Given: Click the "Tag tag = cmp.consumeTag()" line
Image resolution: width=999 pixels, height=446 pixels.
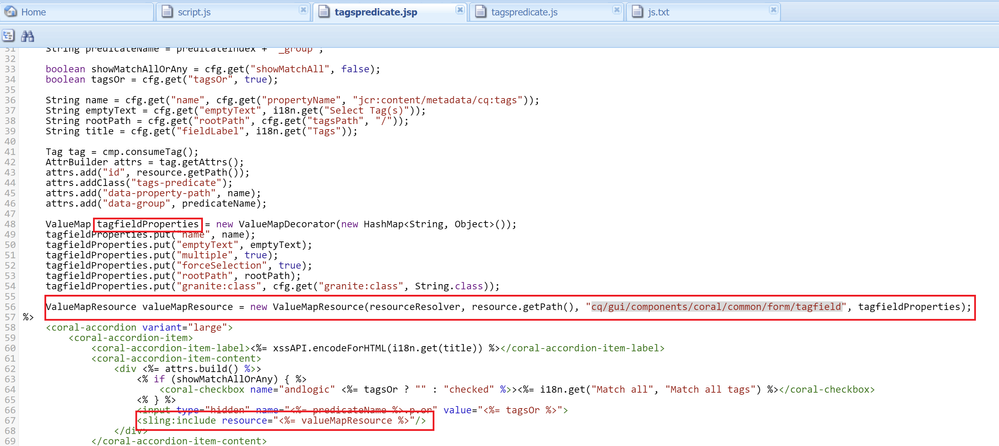Looking at the screenshot, I should click(x=121, y=152).
